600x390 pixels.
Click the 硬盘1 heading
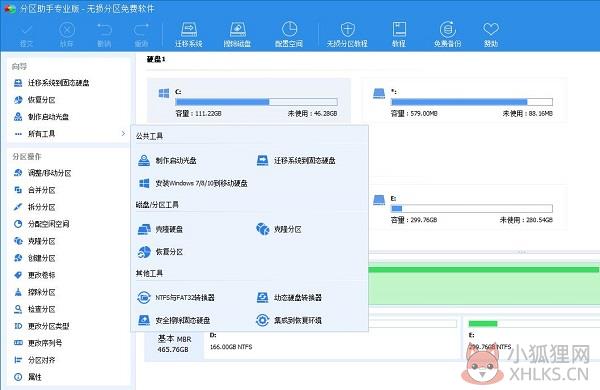156,59
